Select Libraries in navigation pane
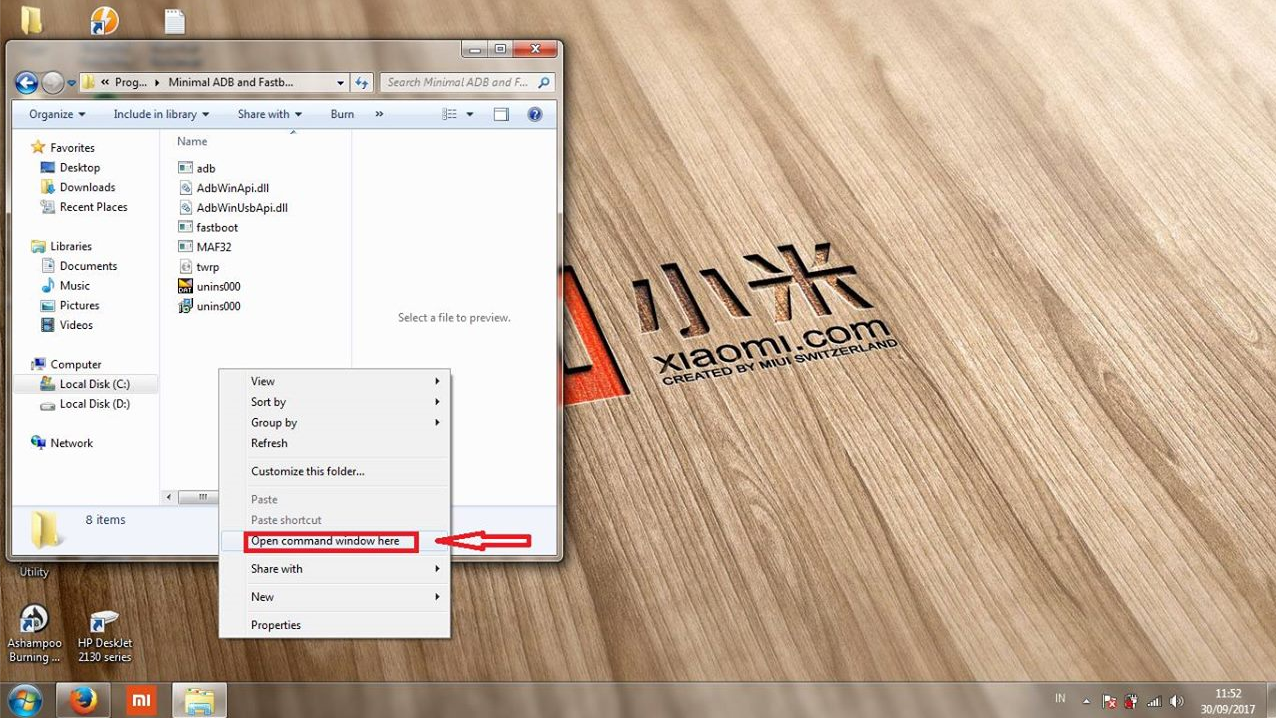 tap(61, 246)
